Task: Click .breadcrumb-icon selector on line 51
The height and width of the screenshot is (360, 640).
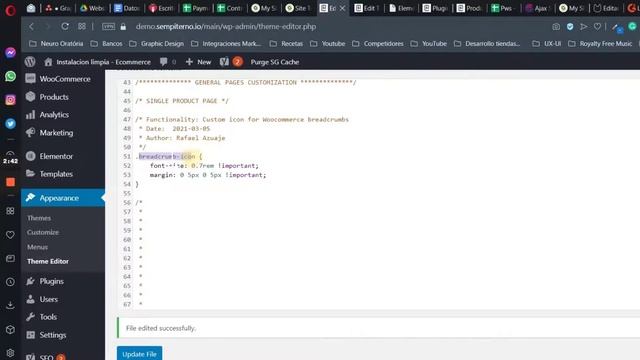Action: pos(165,156)
